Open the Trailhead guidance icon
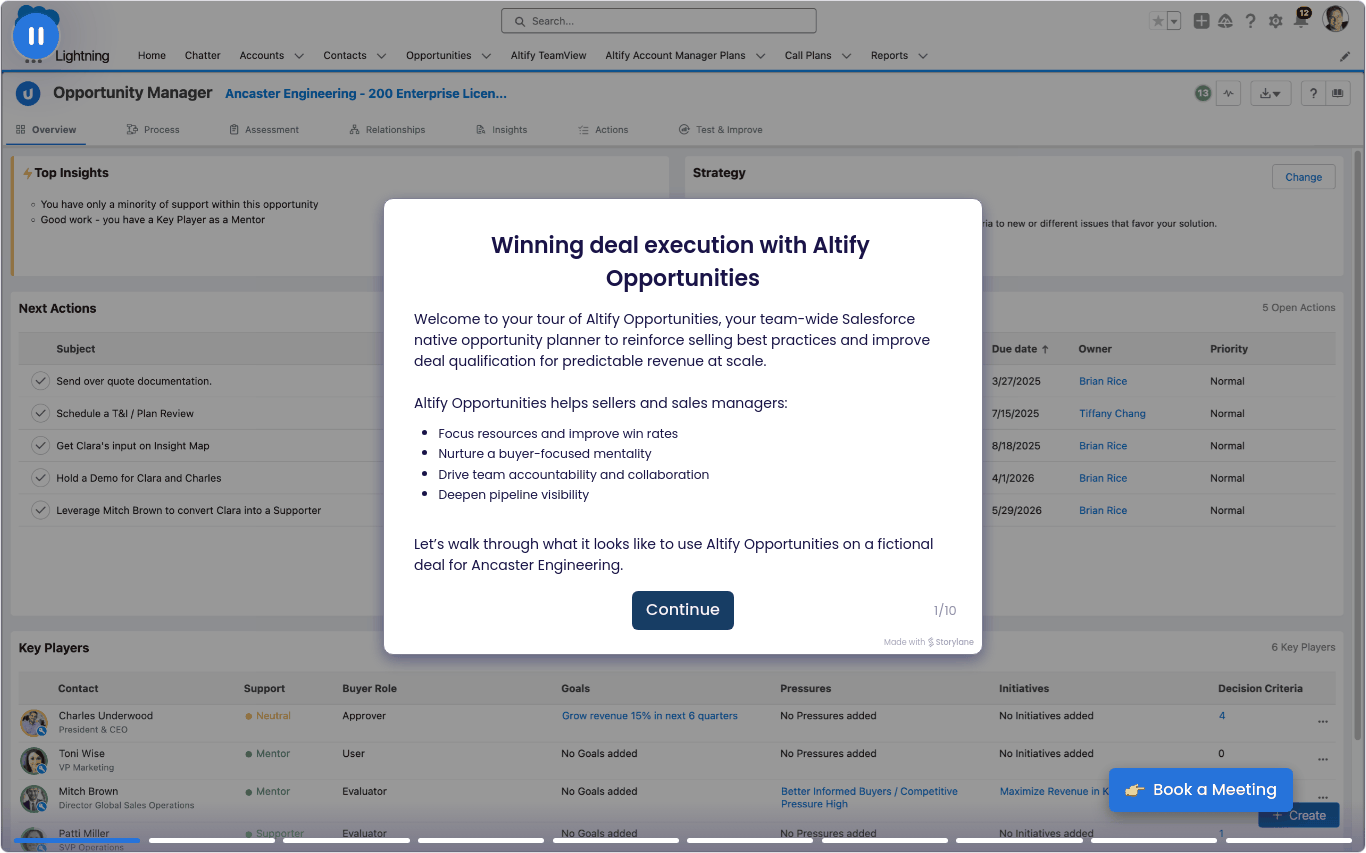Viewport: 1366px width, 853px height. 1225,21
